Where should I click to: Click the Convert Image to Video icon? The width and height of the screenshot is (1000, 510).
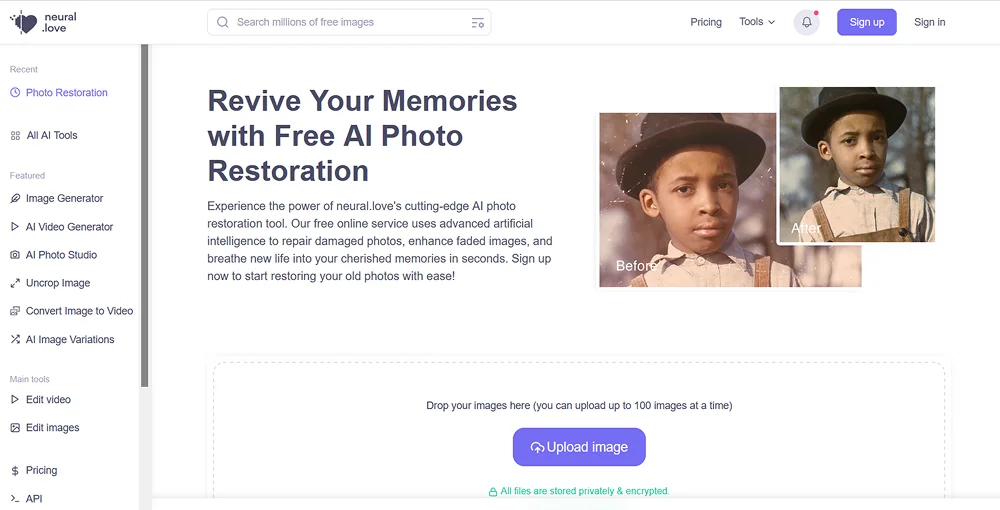pos(15,311)
